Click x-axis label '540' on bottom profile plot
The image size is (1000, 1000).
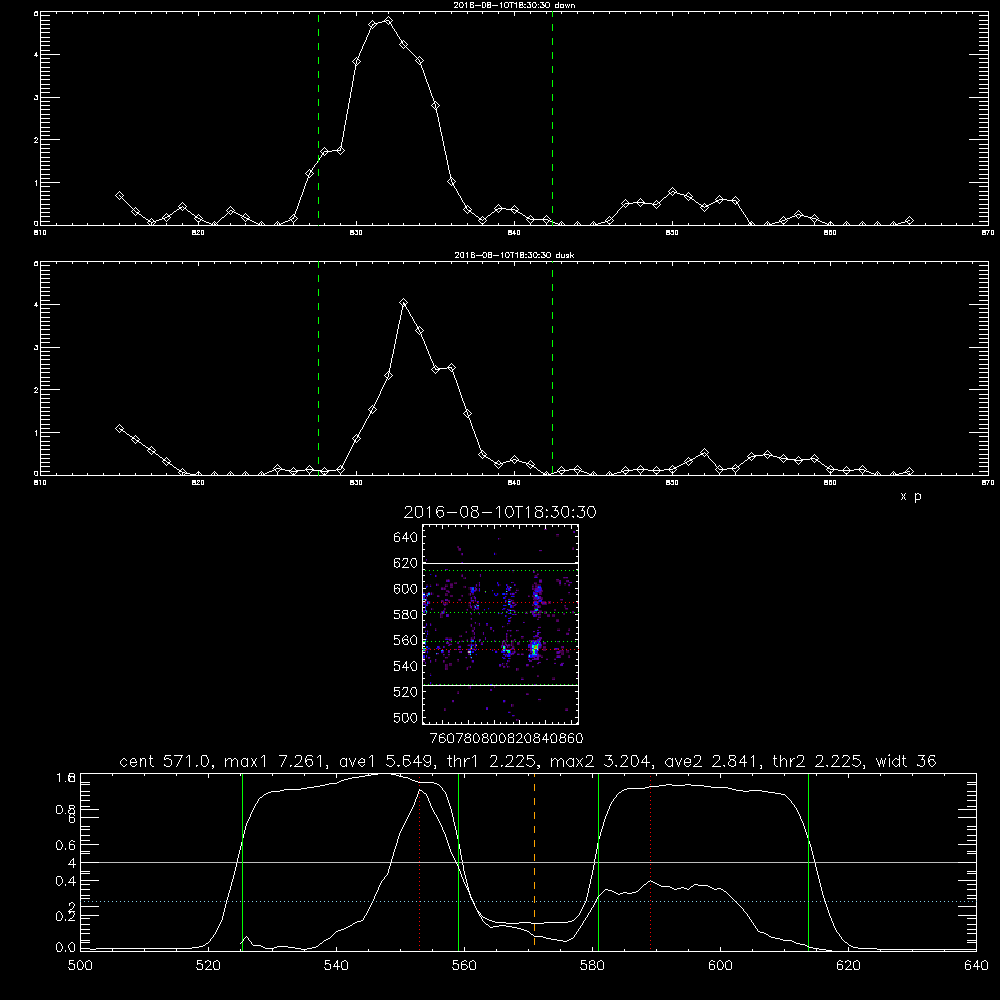click(336, 966)
